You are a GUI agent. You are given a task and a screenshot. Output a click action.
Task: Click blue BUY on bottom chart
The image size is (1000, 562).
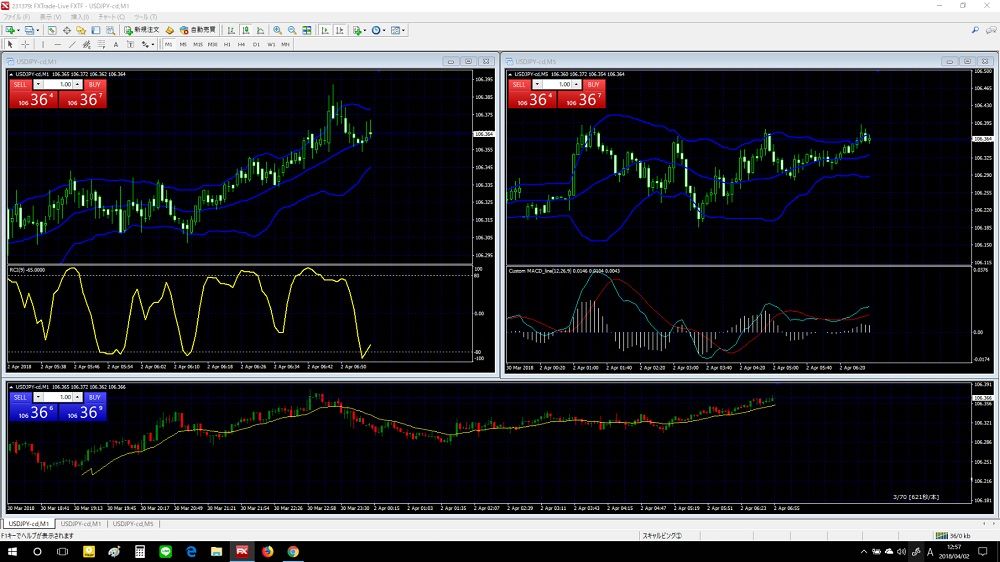pos(94,397)
